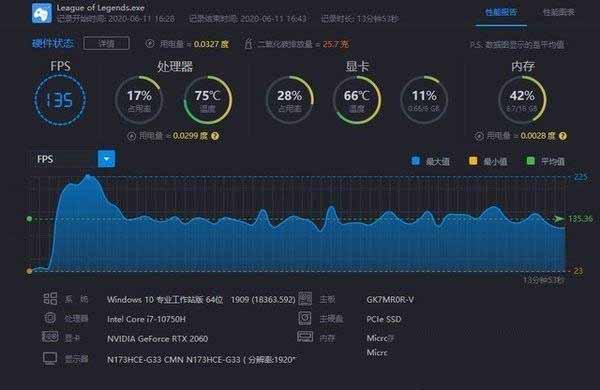Click the GPU 66℃ temperature gauge

357,100
